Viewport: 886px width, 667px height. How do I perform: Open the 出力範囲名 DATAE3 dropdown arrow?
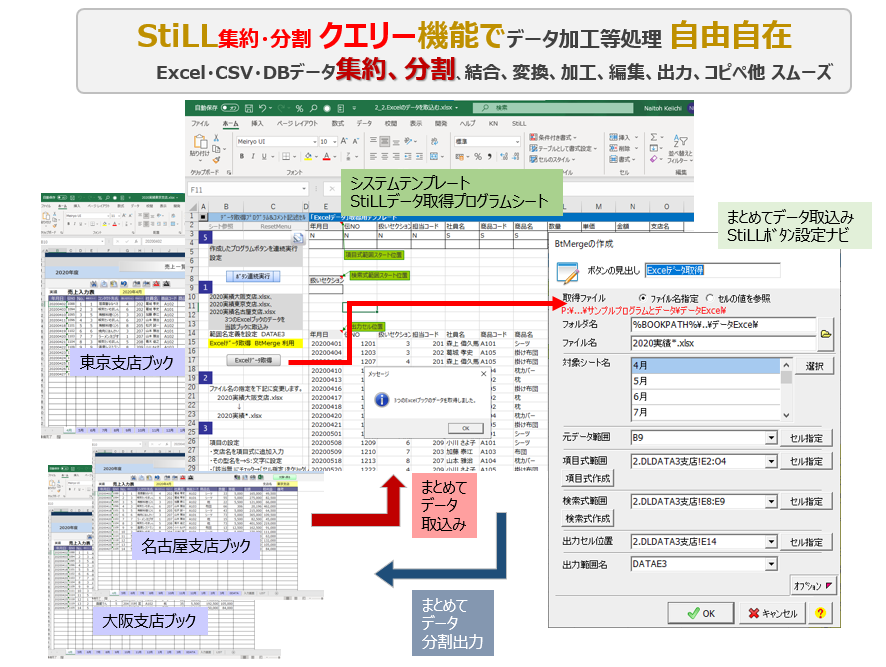point(771,564)
